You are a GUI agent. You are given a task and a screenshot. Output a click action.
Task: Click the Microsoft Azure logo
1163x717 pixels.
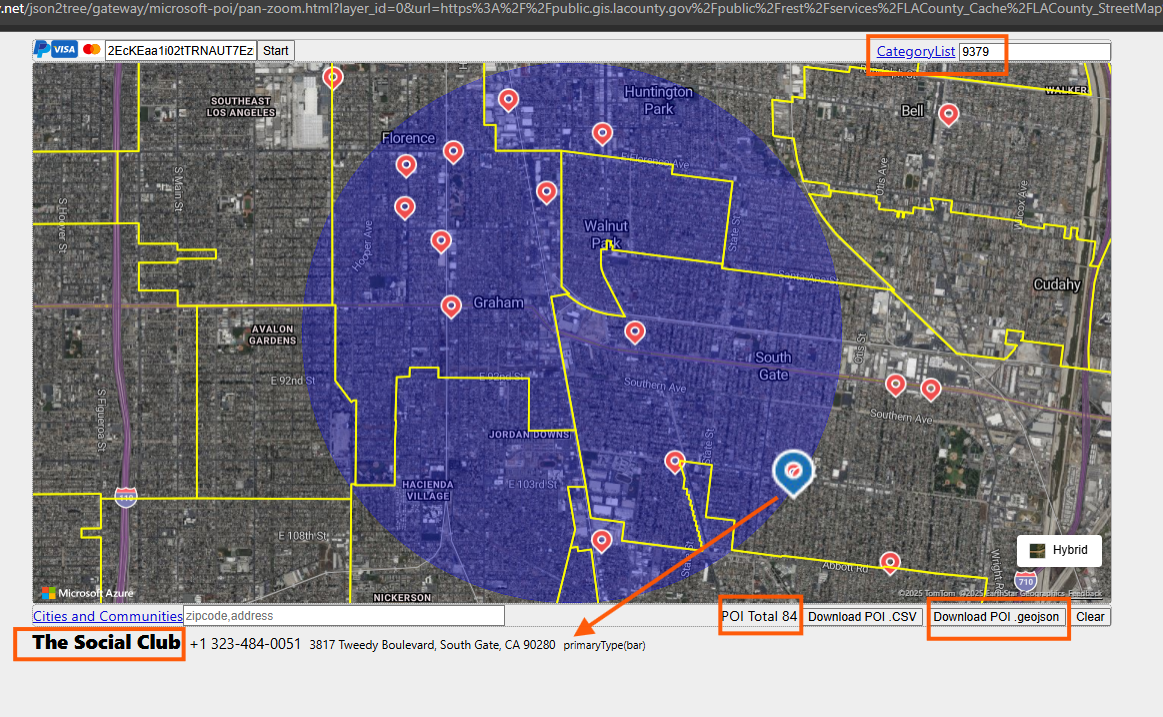(86, 593)
